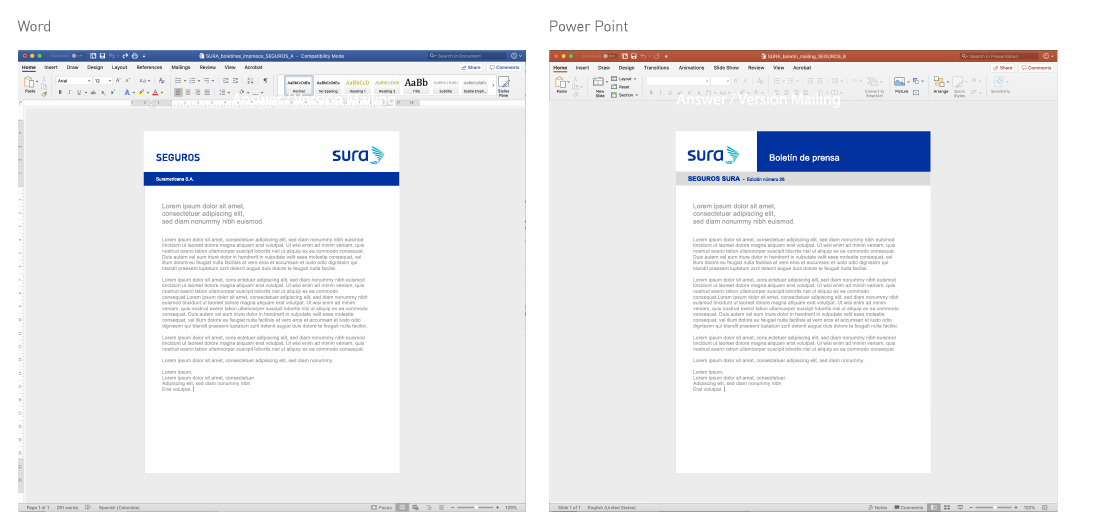Click Decrease Indent icon in Word
The width and height of the screenshot is (1096, 532).
225,80
